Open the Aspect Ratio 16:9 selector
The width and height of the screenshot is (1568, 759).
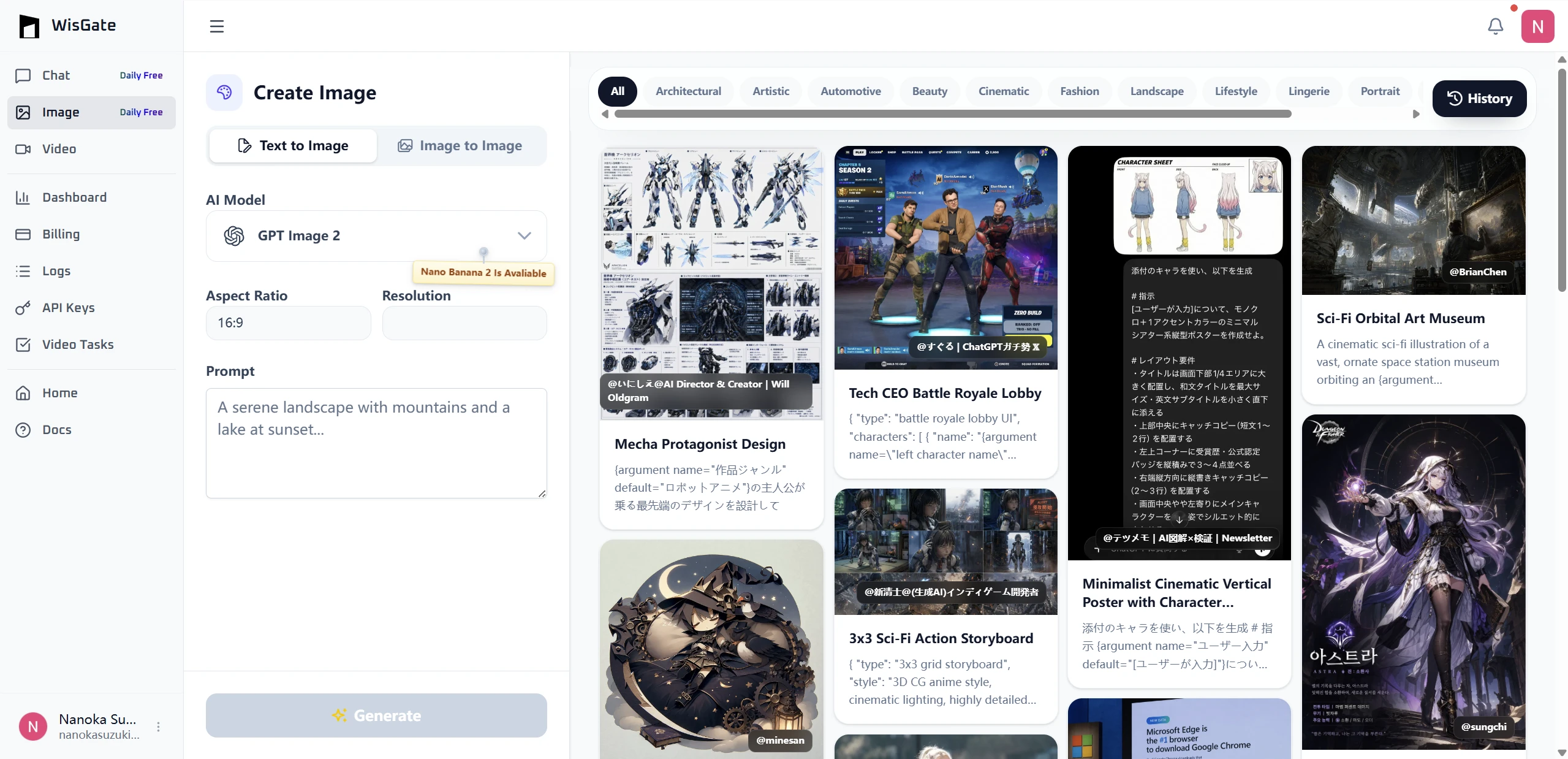click(x=289, y=323)
